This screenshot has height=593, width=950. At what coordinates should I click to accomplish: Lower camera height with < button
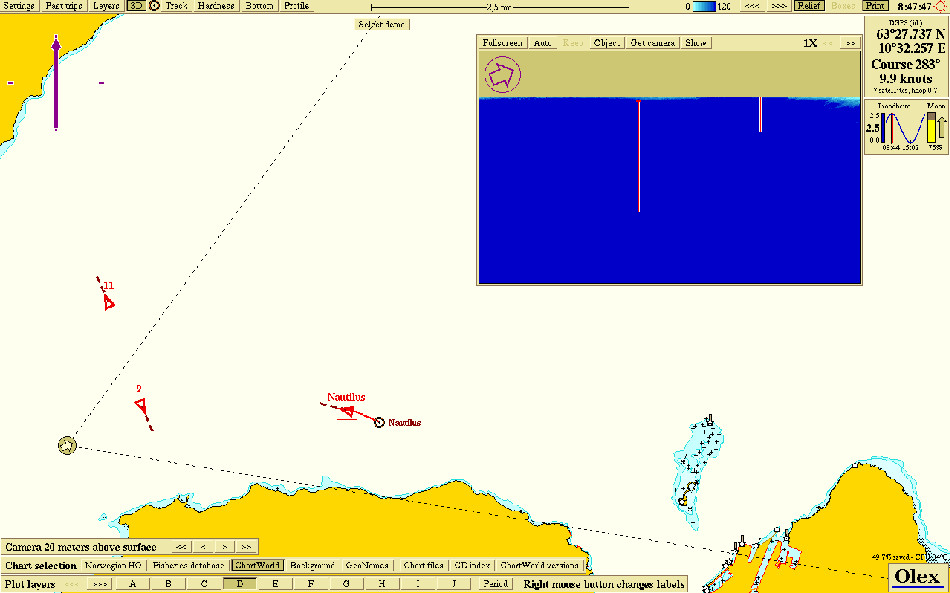click(x=203, y=547)
